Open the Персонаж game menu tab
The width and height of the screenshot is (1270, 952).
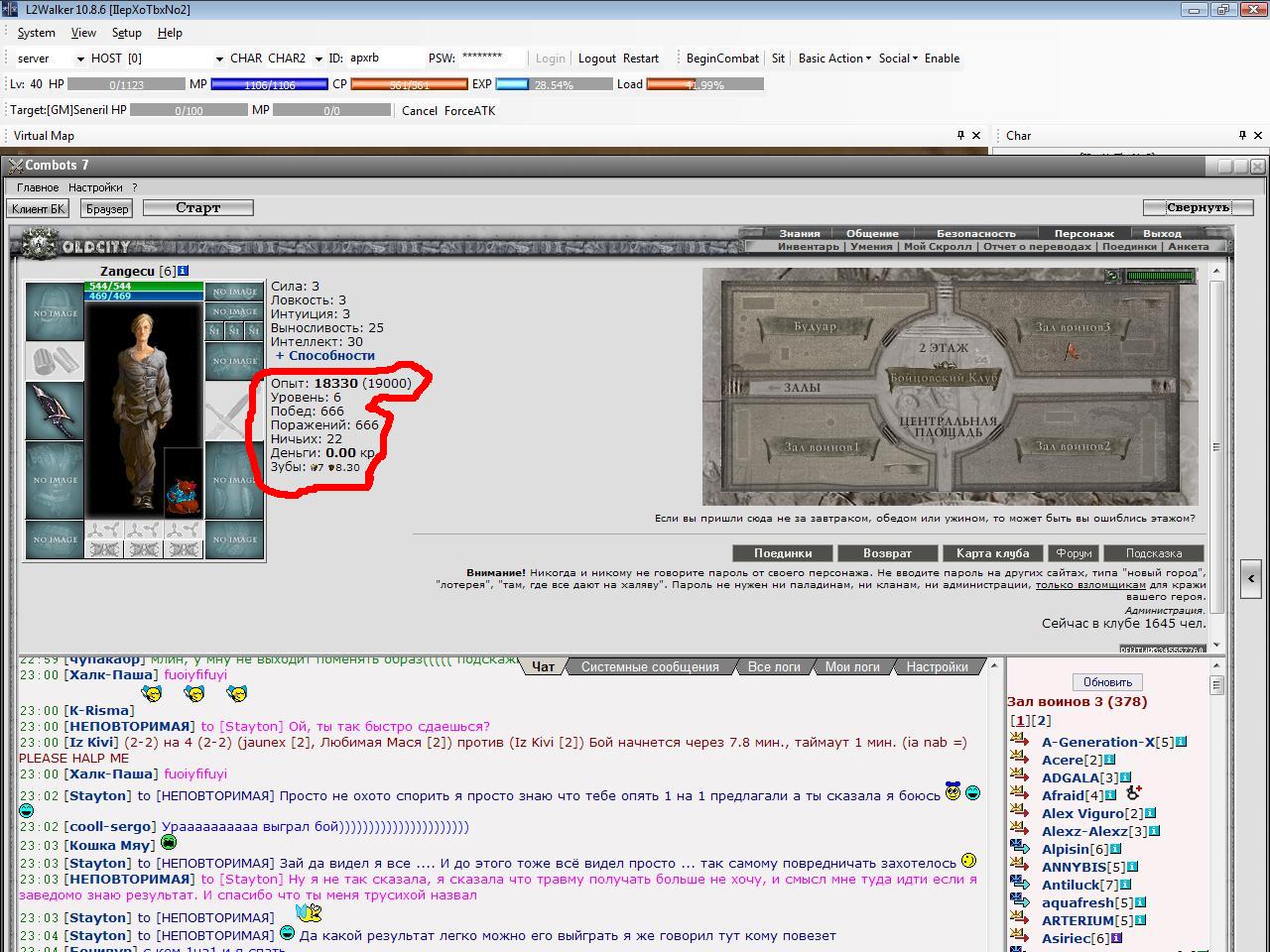(1084, 234)
